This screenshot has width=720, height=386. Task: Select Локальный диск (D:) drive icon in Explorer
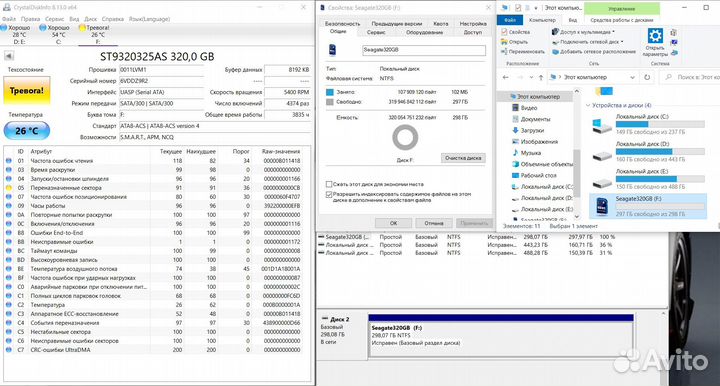pyautogui.click(x=601, y=156)
